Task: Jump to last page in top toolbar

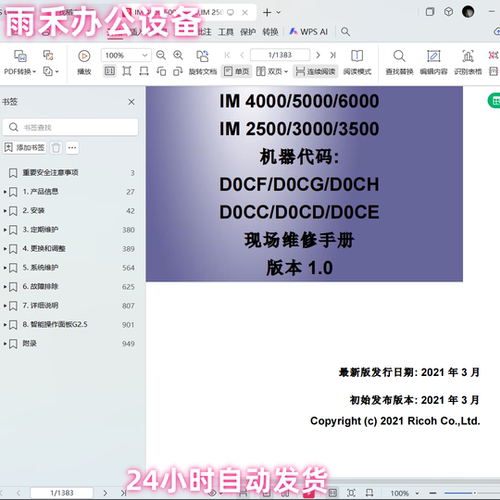Action: 333,55
